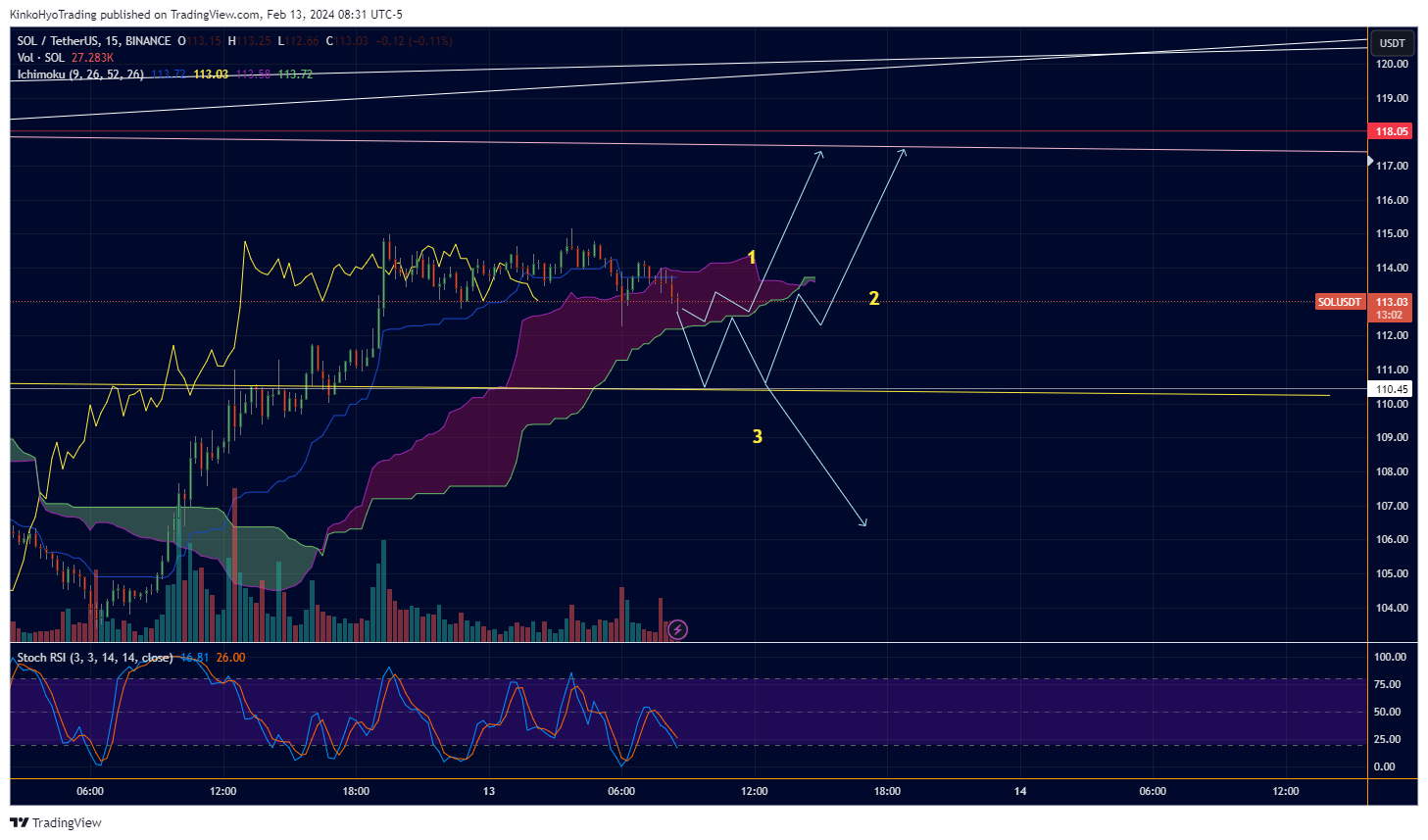Click the lightning bolt icon on the time axis

point(677,630)
